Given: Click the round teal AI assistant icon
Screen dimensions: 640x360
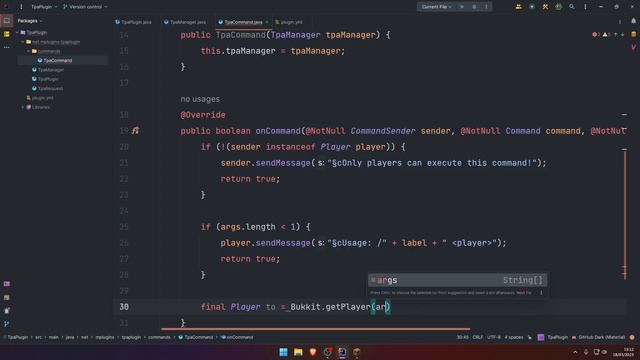Looking at the screenshot, I should [x=531, y=7].
